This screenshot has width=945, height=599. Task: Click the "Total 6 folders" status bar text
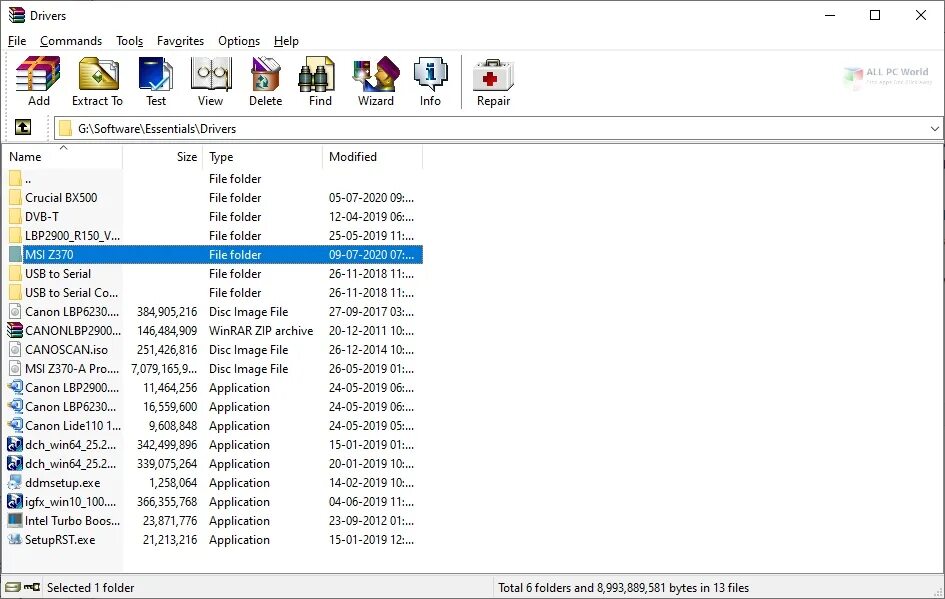pyautogui.click(x=623, y=588)
